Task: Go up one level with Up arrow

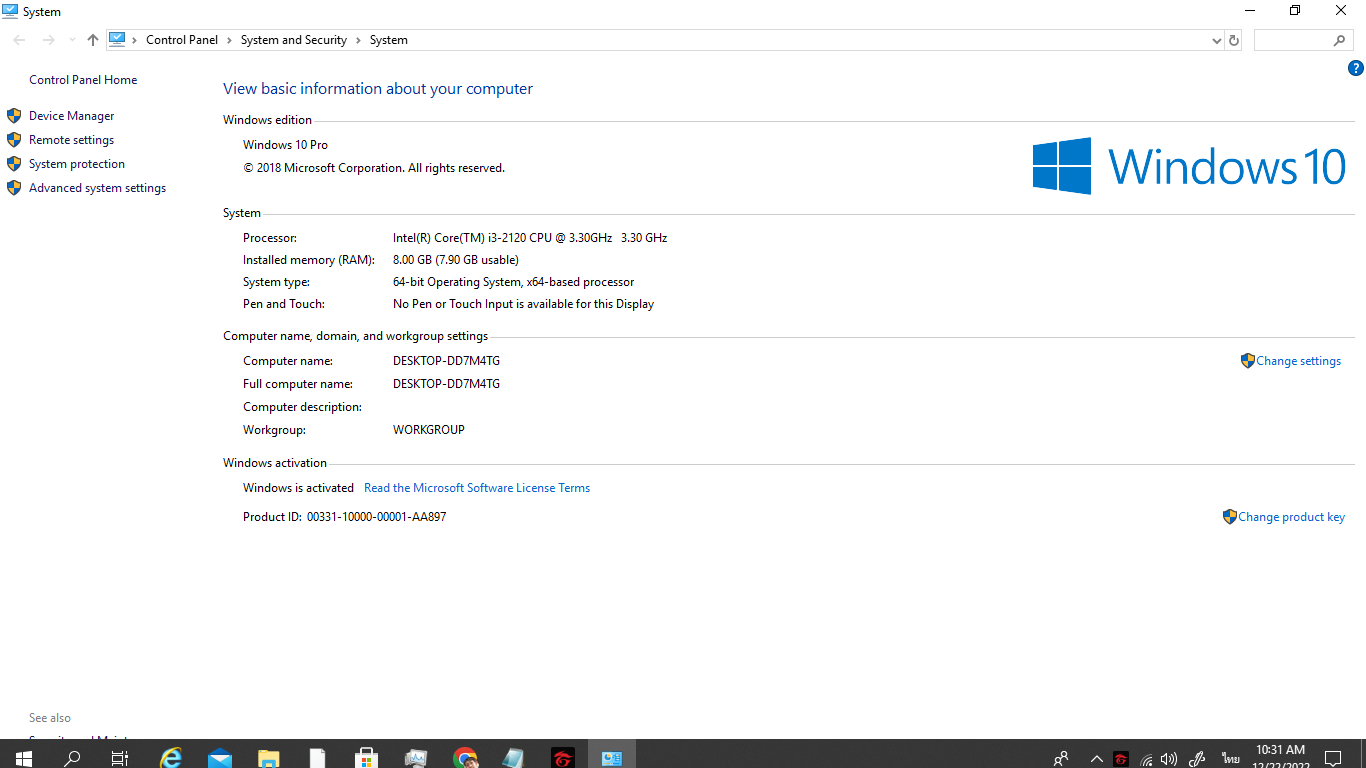Action: tap(93, 40)
